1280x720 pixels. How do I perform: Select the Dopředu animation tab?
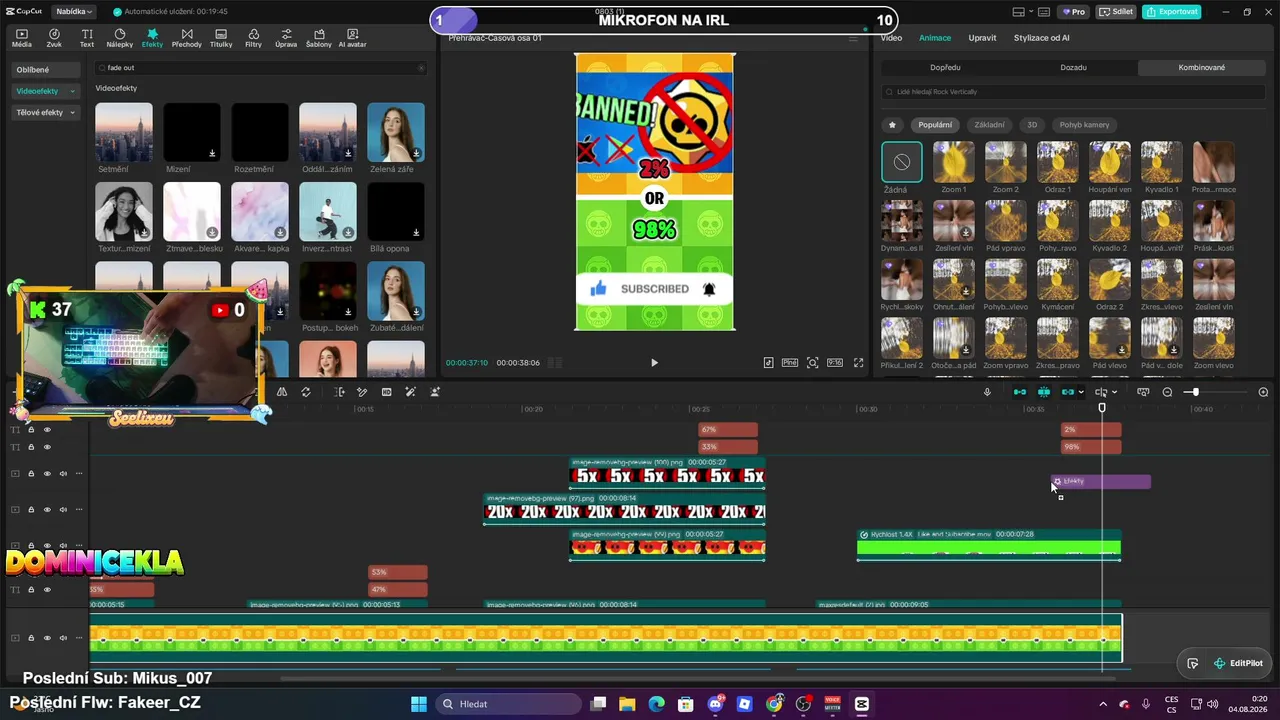(945, 68)
